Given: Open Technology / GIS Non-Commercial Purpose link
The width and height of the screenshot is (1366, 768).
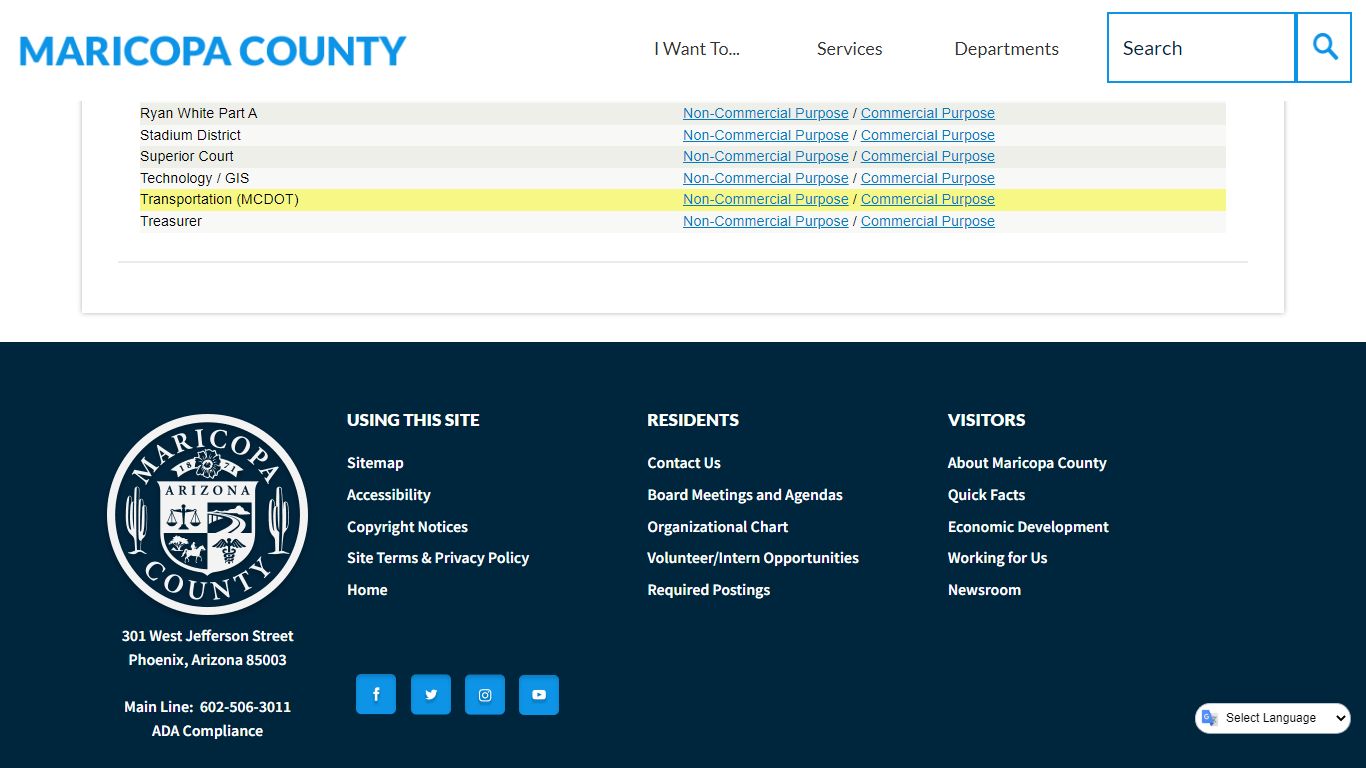Looking at the screenshot, I should [765, 178].
